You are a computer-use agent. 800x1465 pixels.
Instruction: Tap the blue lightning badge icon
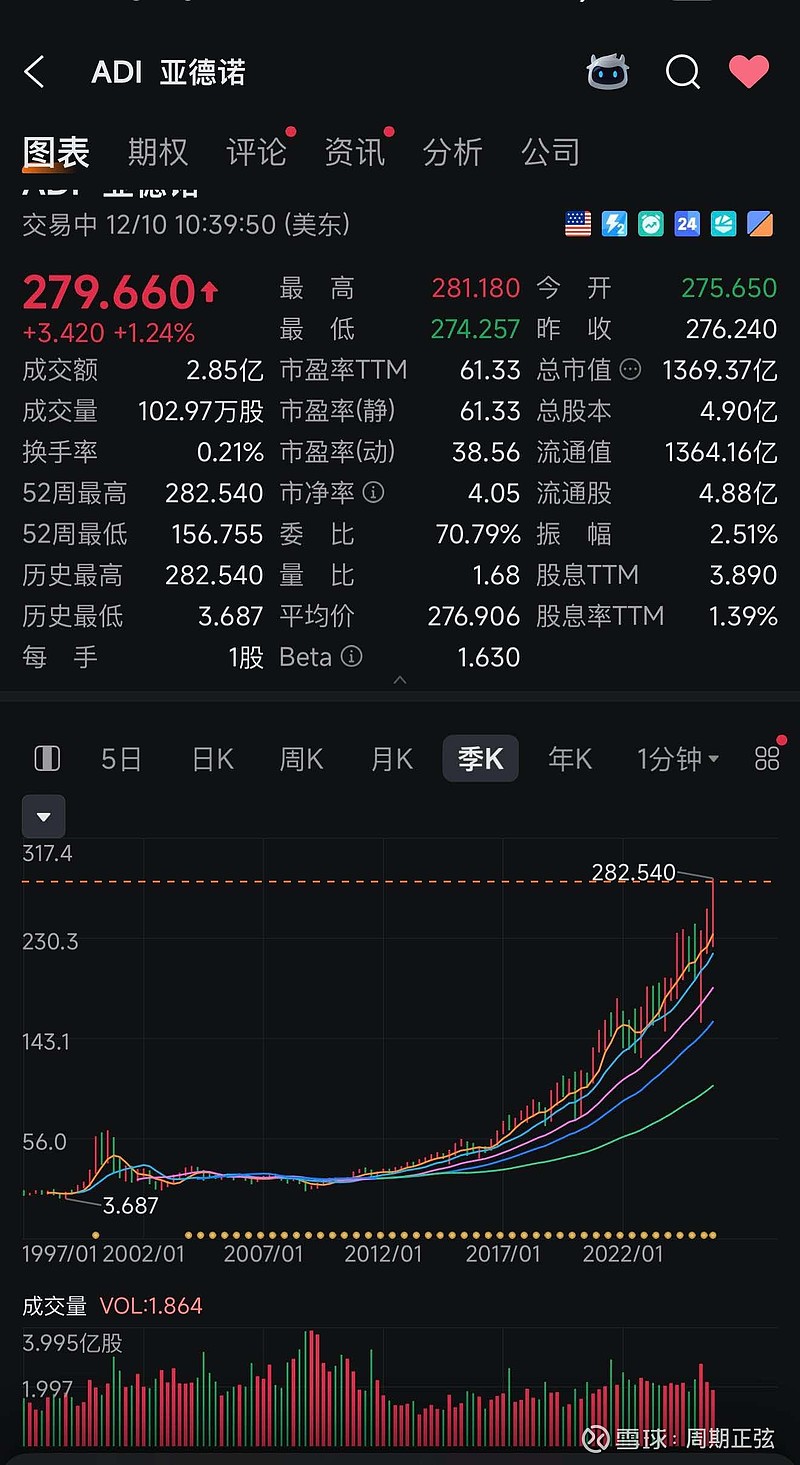click(x=614, y=224)
